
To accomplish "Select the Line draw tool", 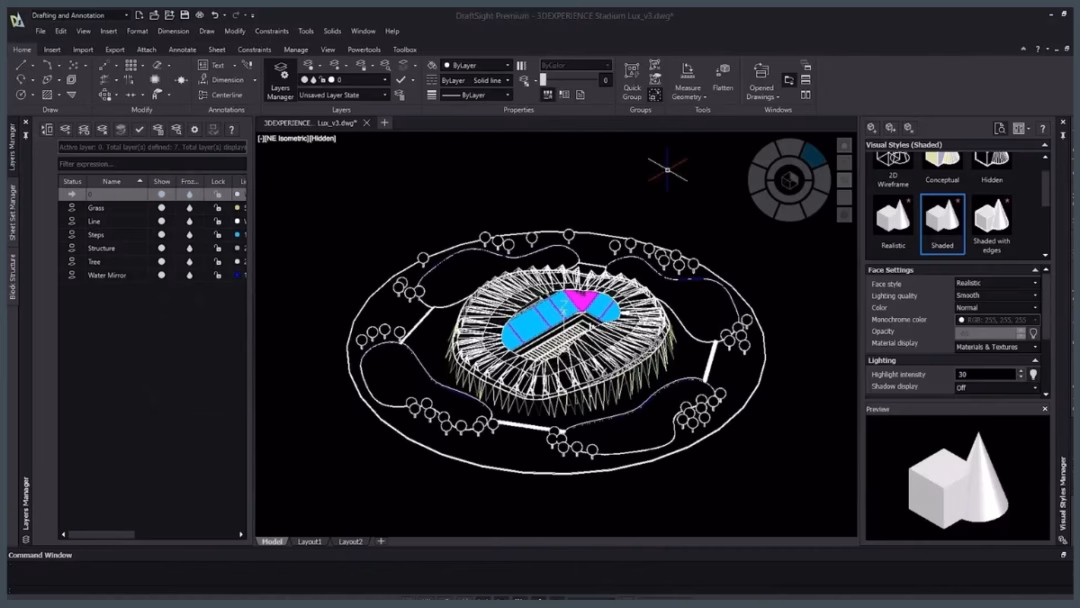I will point(21,65).
